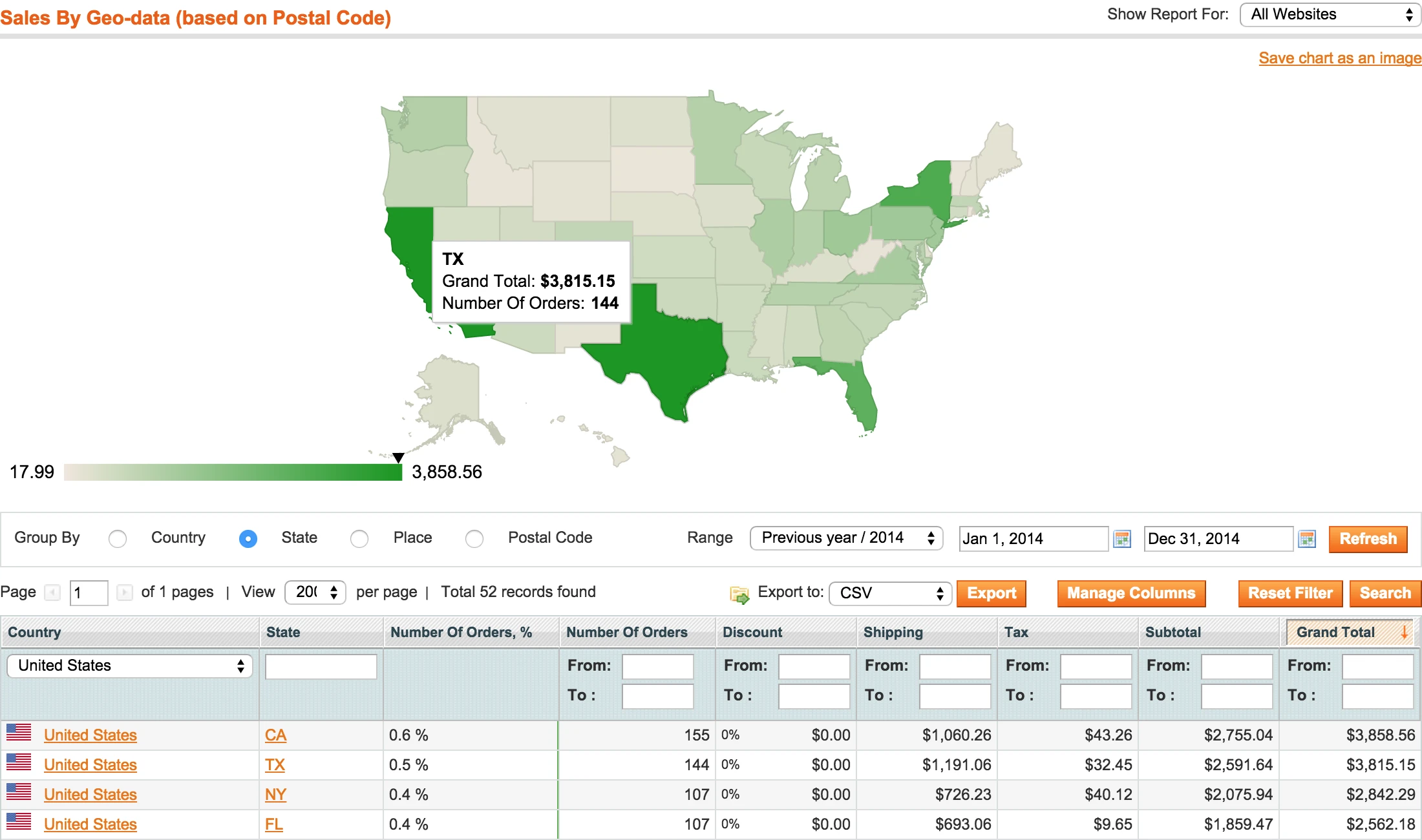The width and height of the screenshot is (1422, 840).
Task: Click Save chart as an image link
Action: 1339,58
